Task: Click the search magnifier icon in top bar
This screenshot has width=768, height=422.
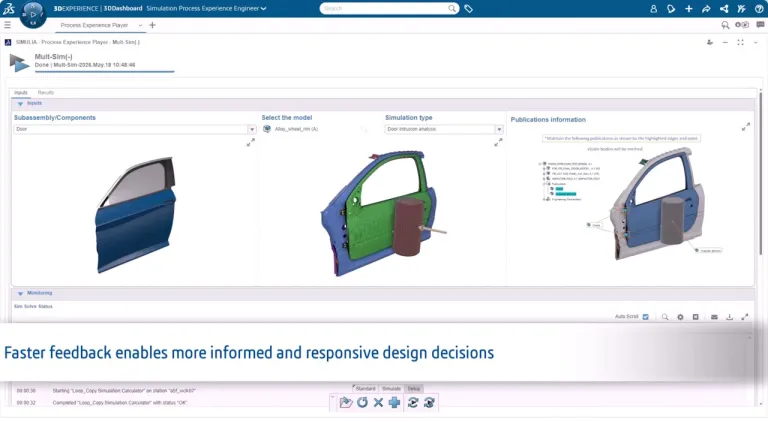Action: tap(452, 8)
